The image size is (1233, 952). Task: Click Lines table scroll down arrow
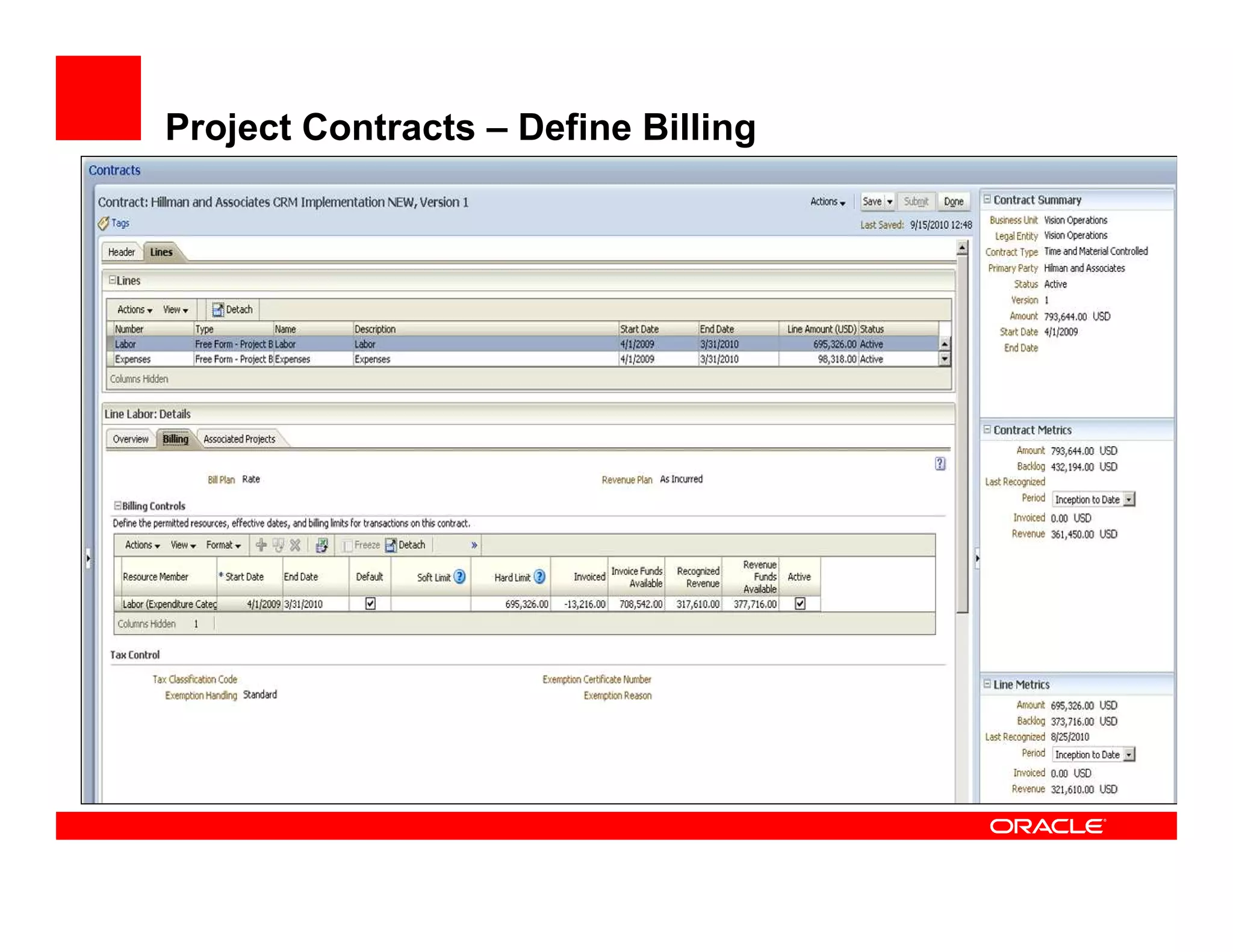945,359
